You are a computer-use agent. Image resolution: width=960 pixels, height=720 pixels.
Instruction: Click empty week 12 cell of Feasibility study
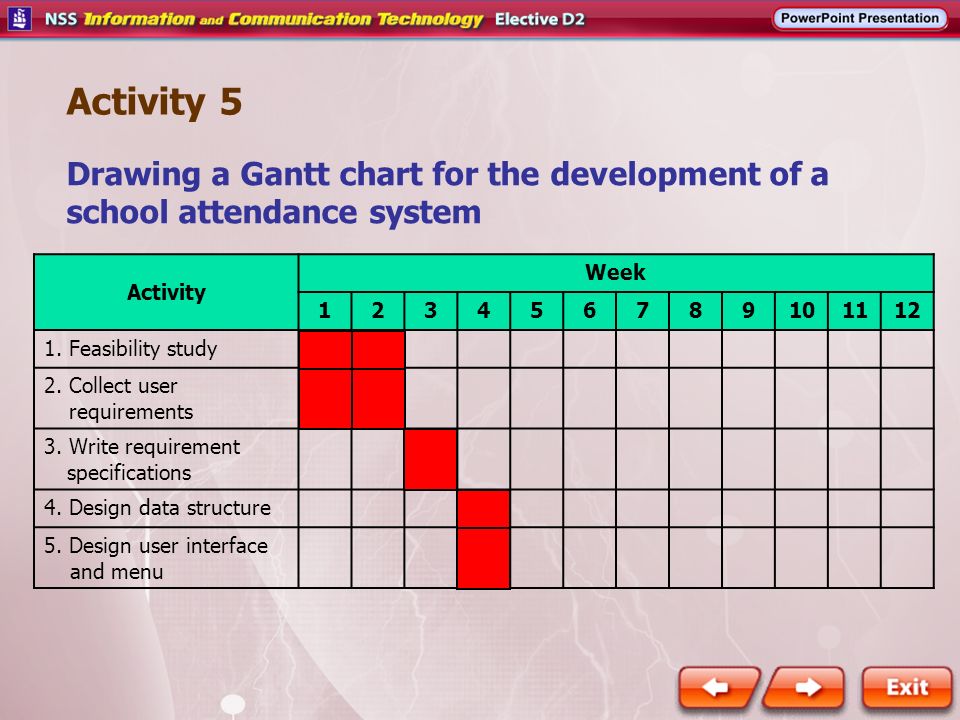(x=907, y=349)
